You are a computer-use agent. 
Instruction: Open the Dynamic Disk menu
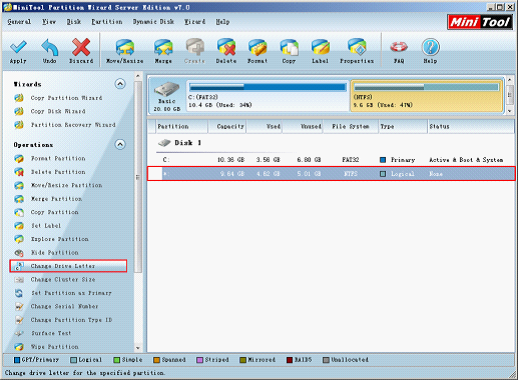tap(153, 22)
